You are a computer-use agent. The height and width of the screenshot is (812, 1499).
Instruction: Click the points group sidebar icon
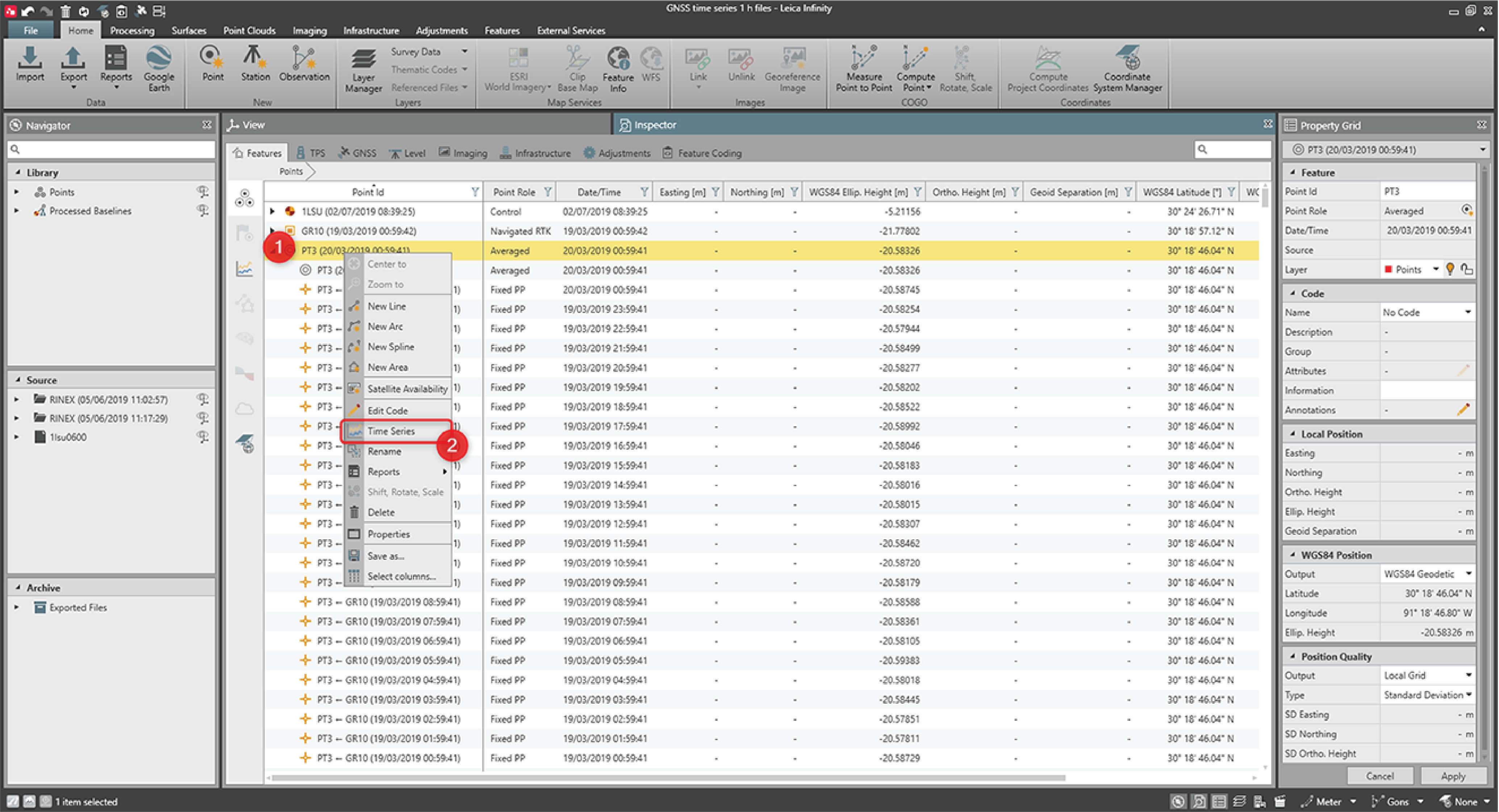tap(245, 198)
